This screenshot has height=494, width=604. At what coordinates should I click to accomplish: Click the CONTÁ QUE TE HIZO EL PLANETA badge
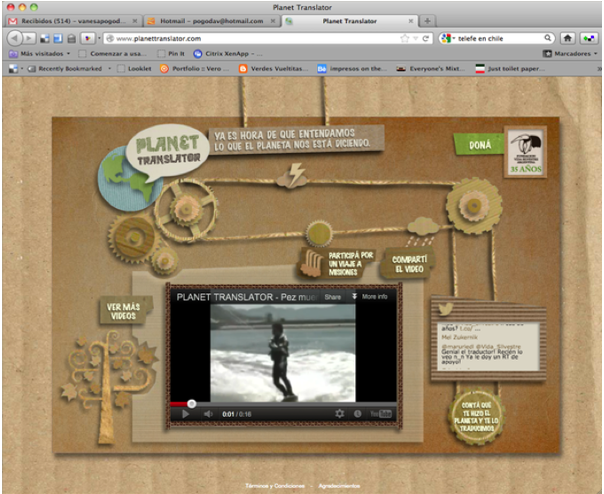click(476, 417)
